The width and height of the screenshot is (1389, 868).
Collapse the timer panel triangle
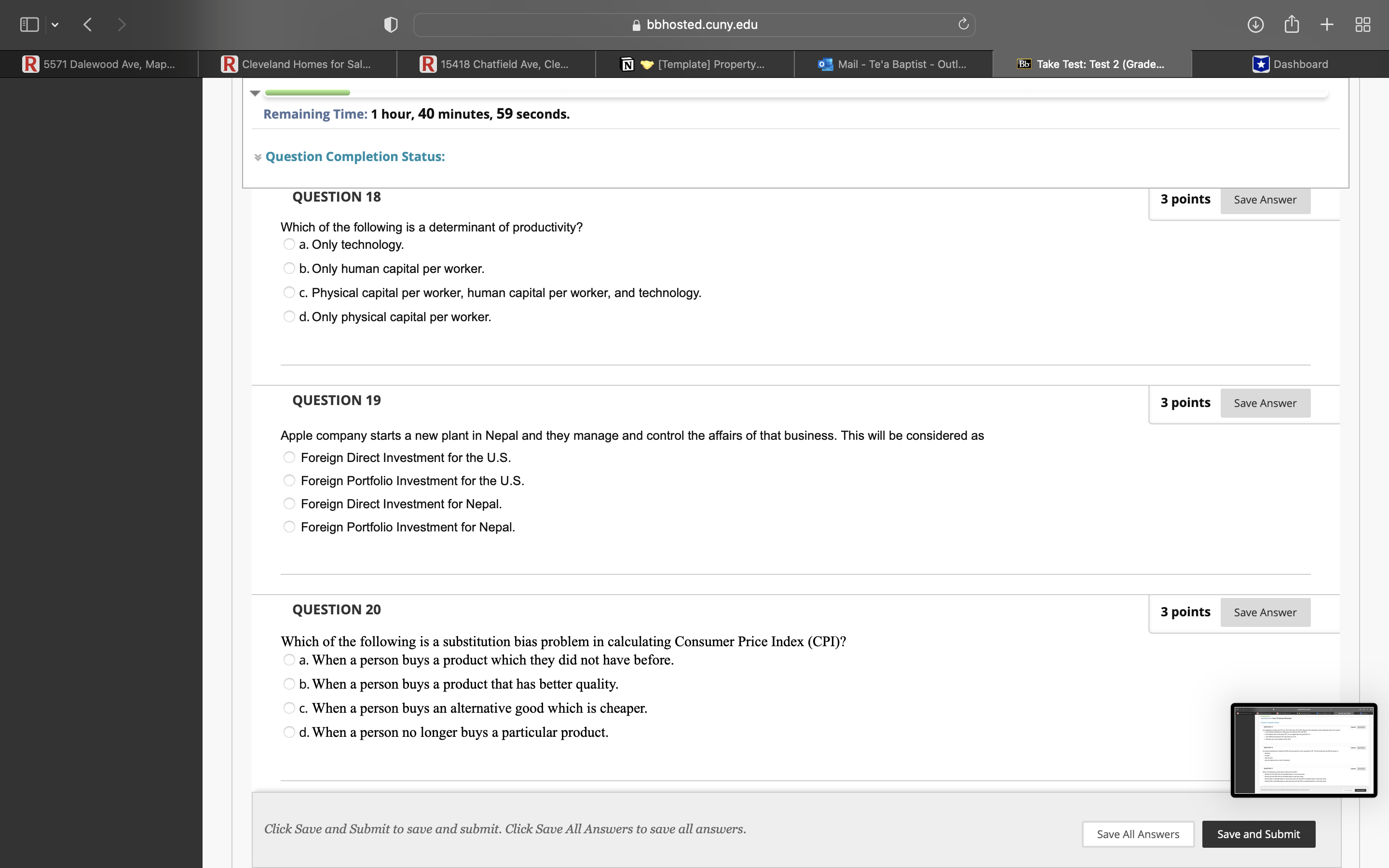256,93
